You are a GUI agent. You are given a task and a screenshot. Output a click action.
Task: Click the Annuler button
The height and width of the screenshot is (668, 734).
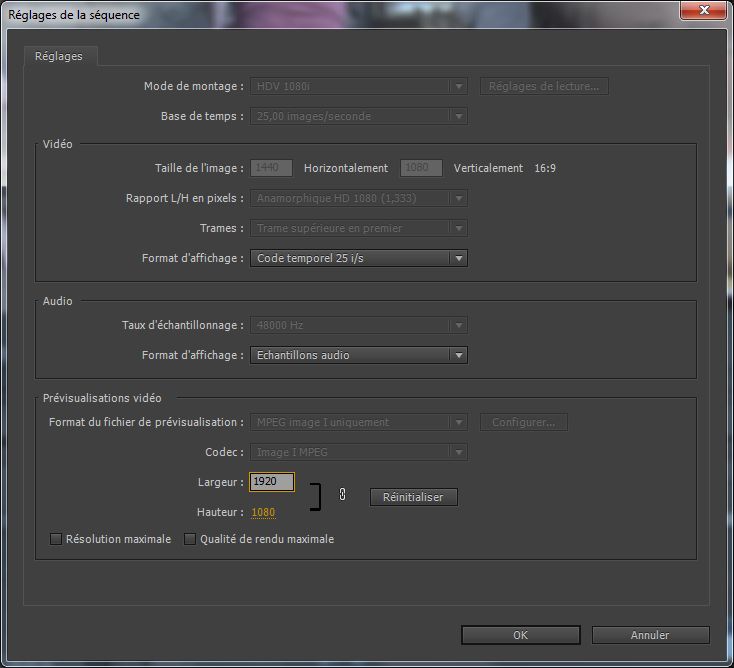click(x=650, y=635)
